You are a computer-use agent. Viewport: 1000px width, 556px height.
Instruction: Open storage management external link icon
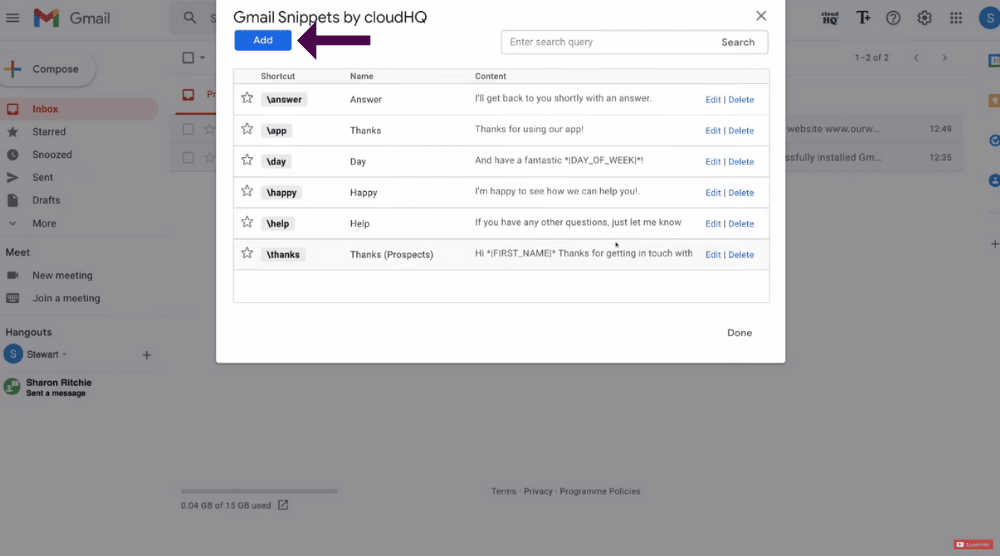pos(283,505)
